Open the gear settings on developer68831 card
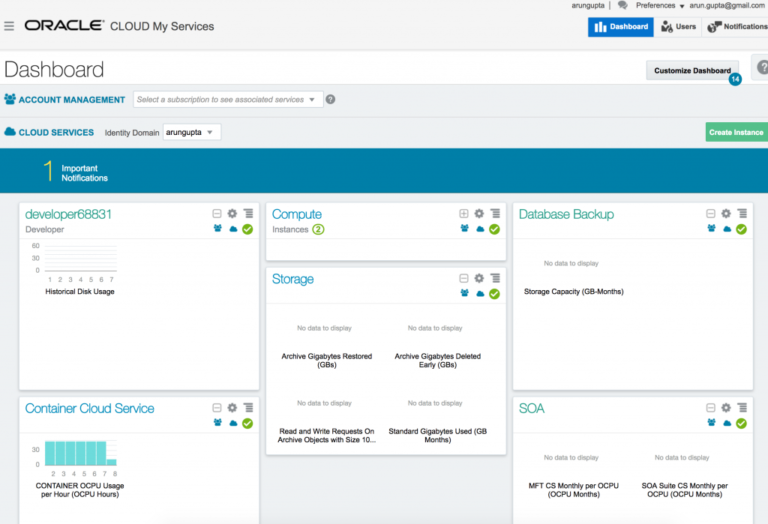This screenshot has height=524, width=768. coord(233,214)
